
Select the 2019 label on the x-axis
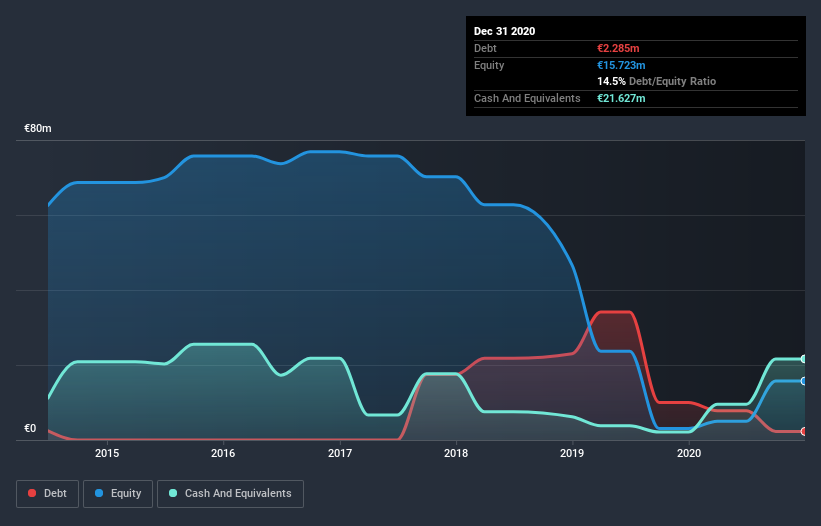pyautogui.click(x=572, y=453)
